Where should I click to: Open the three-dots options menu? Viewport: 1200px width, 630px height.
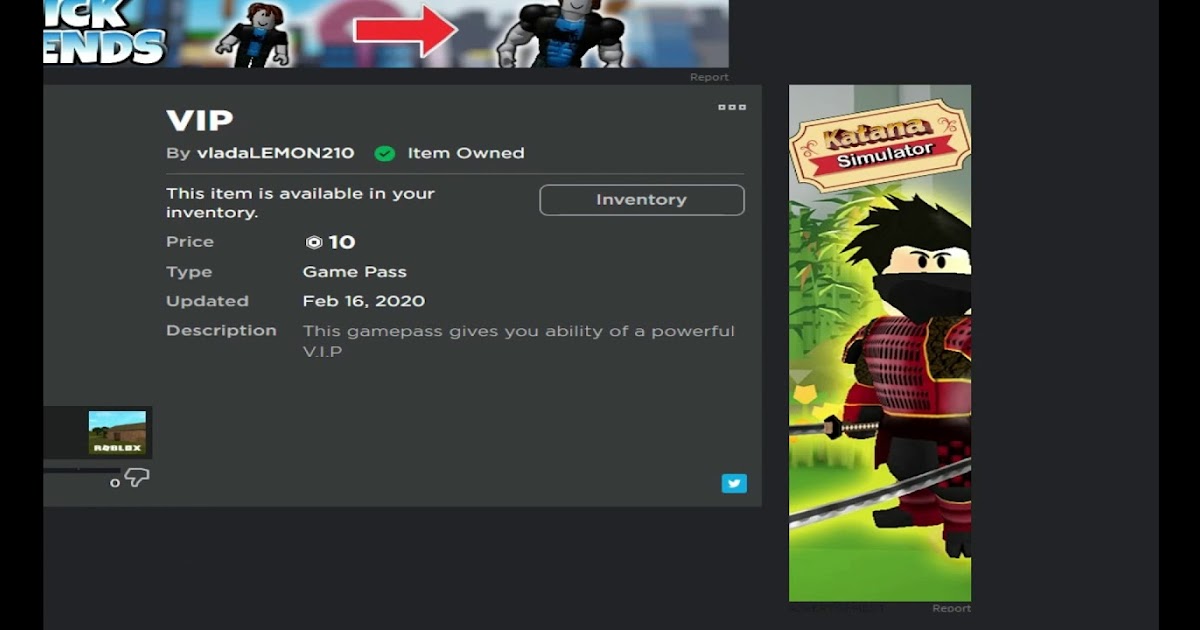(732, 107)
